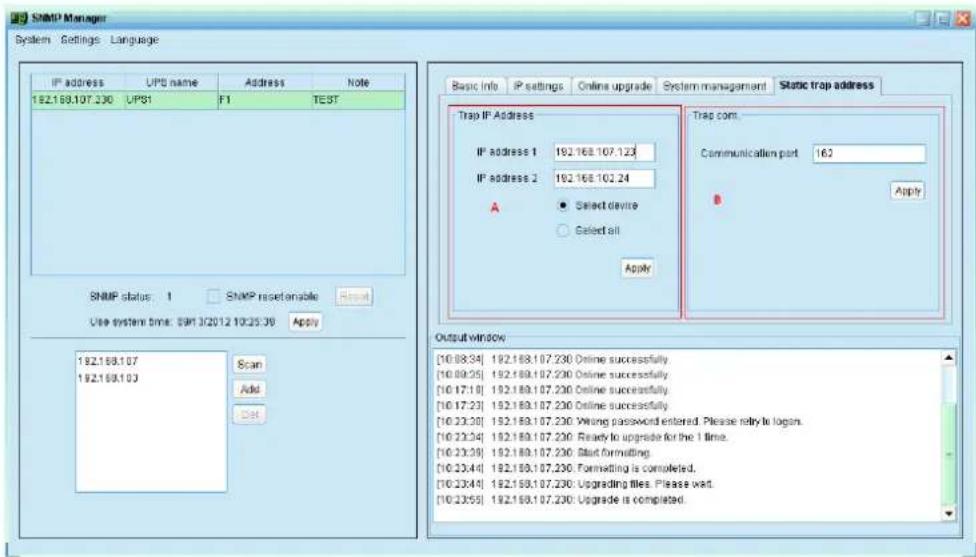Screen dimensions: 976x557
Task: Open the Settings menu
Action: [80, 40]
